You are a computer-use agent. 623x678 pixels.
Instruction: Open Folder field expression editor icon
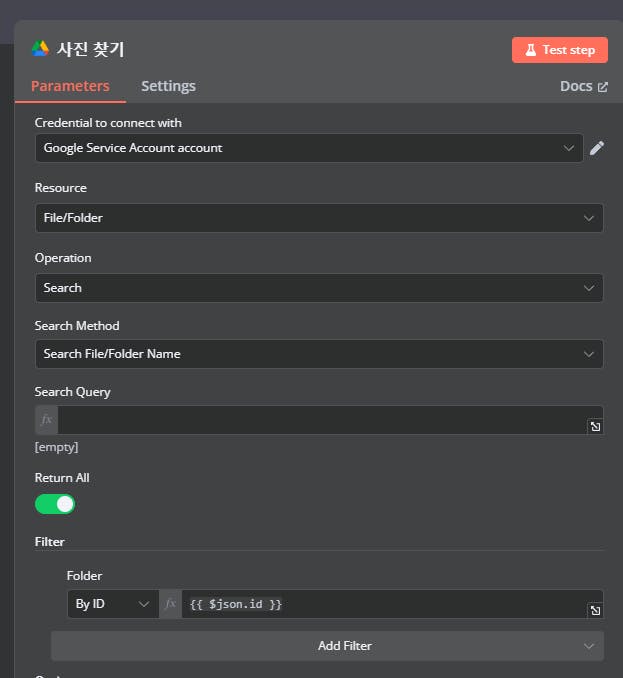[595, 611]
